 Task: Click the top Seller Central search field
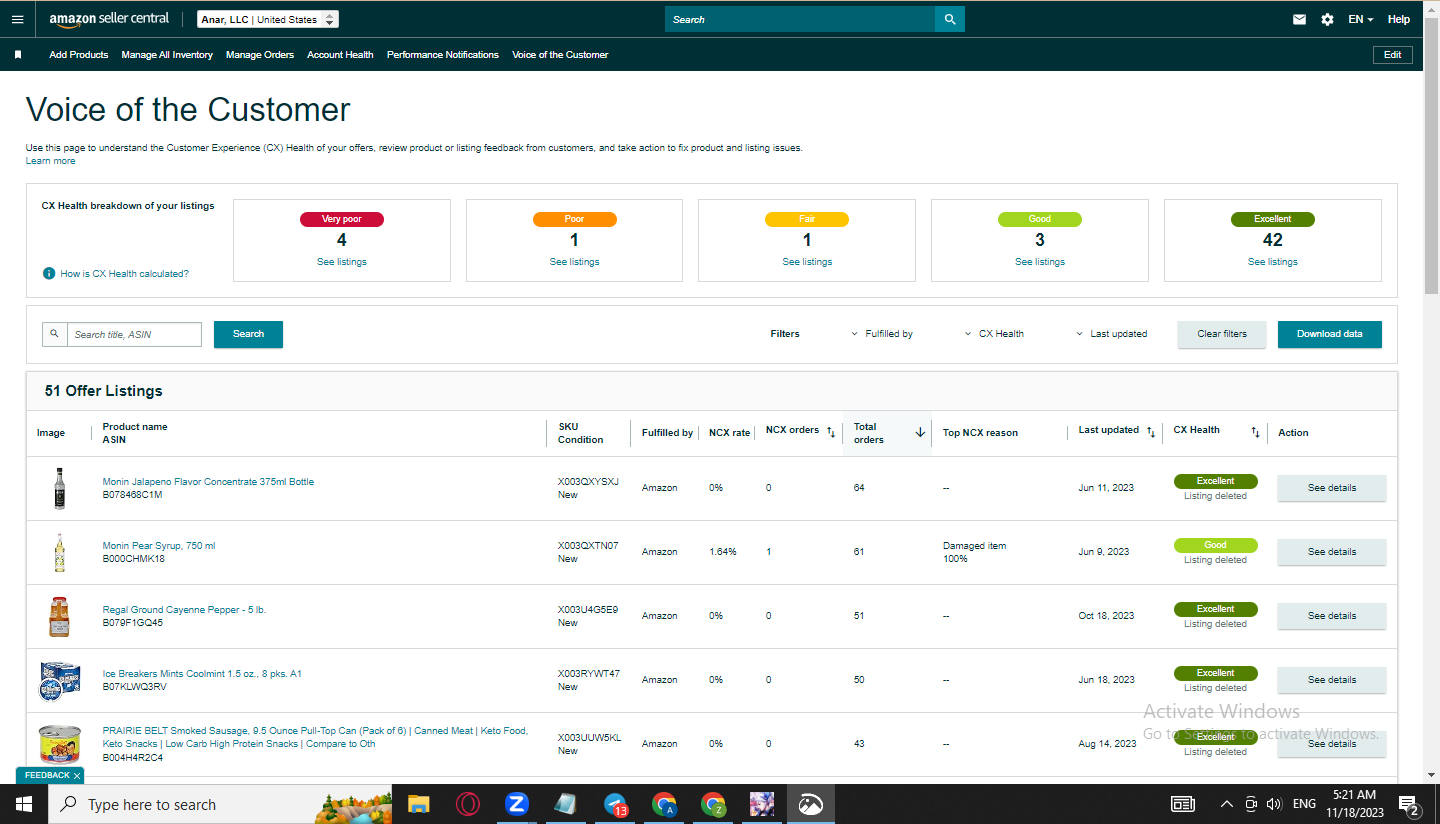pyautogui.click(x=800, y=19)
